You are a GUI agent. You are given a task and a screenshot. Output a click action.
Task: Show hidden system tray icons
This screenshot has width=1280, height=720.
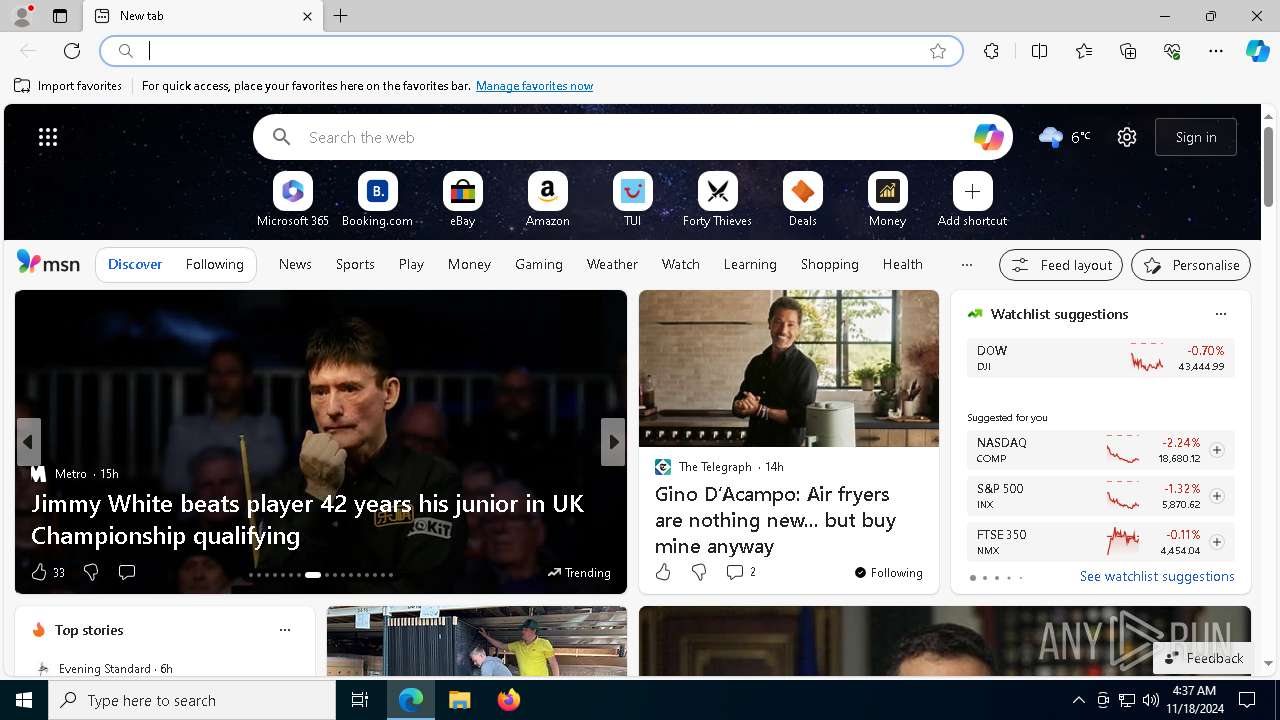pos(1078,700)
